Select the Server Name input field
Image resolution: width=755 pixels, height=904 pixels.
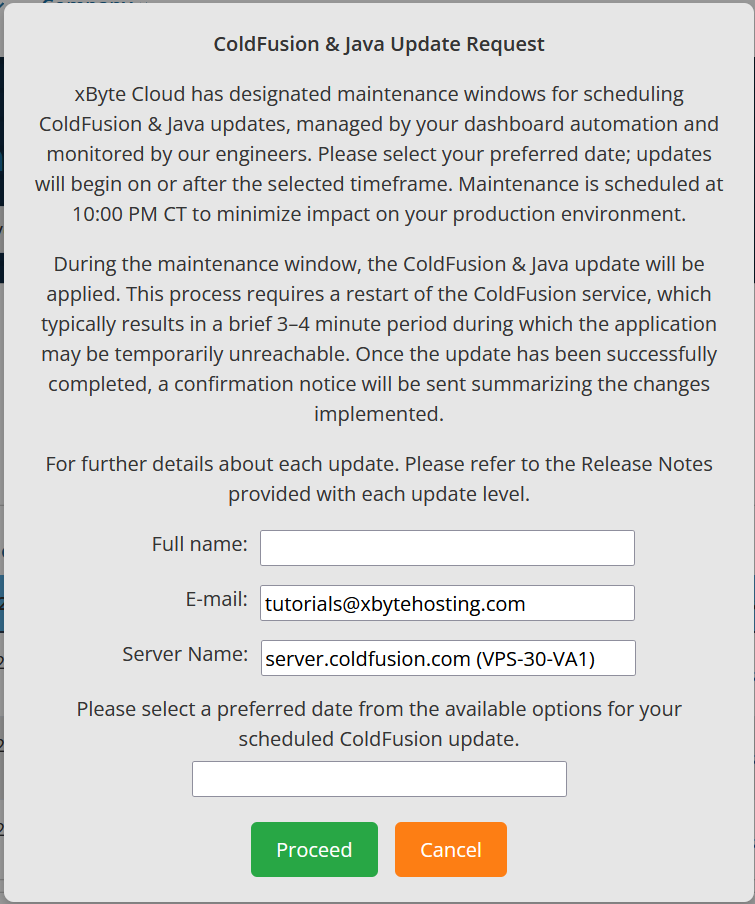(447, 658)
